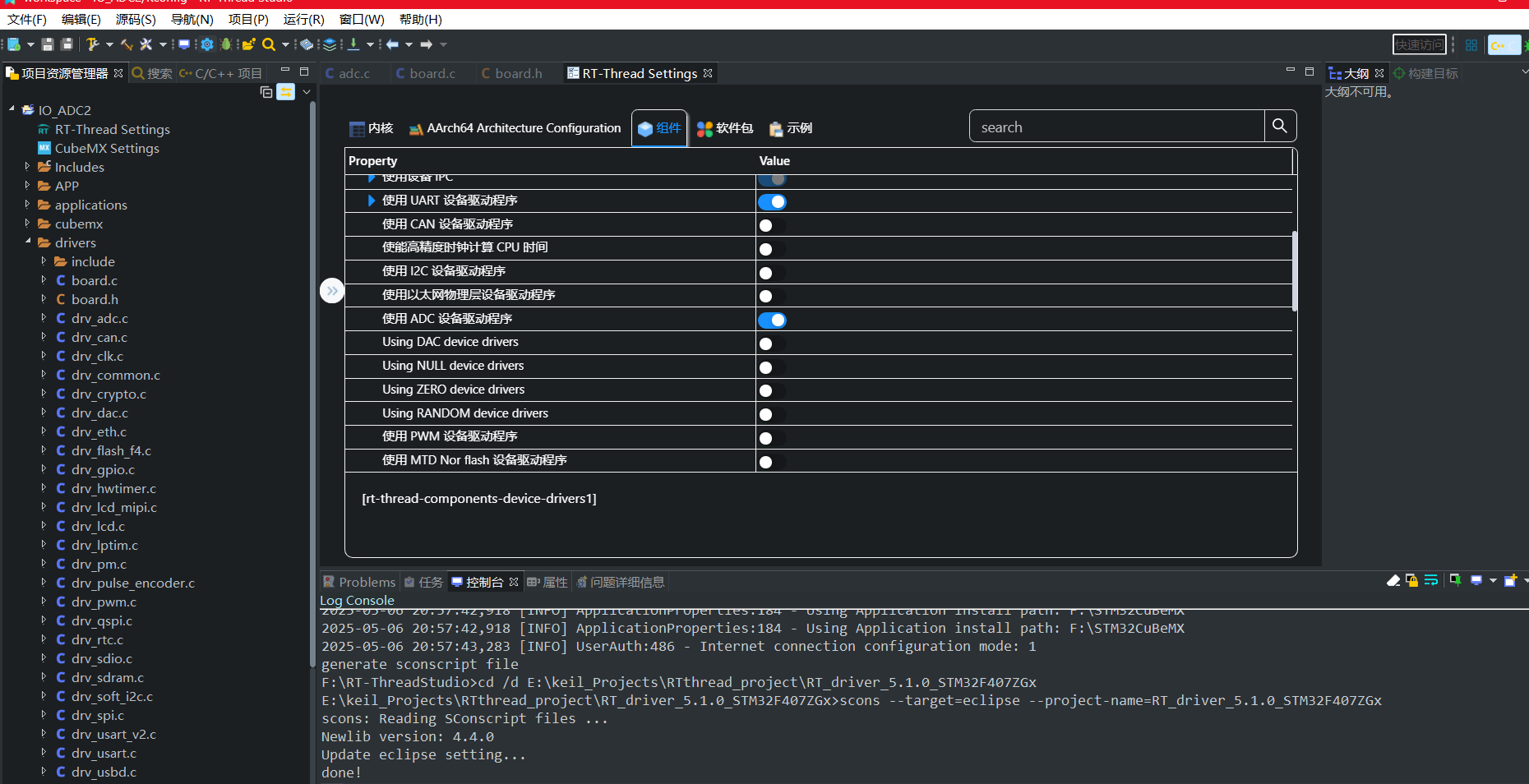Click the 快速访问 quick access field
The height and width of the screenshot is (784, 1529).
tap(1419, 45)
